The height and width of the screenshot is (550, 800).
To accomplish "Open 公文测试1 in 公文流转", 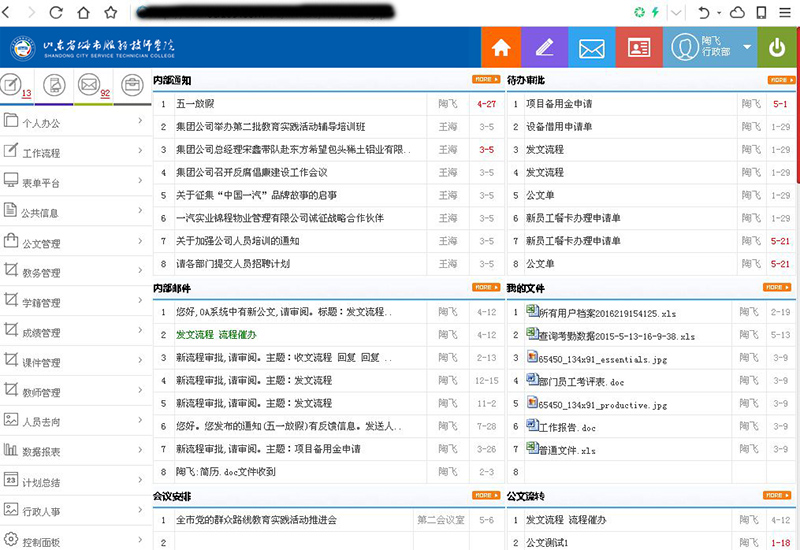I will tap(547, 542).
